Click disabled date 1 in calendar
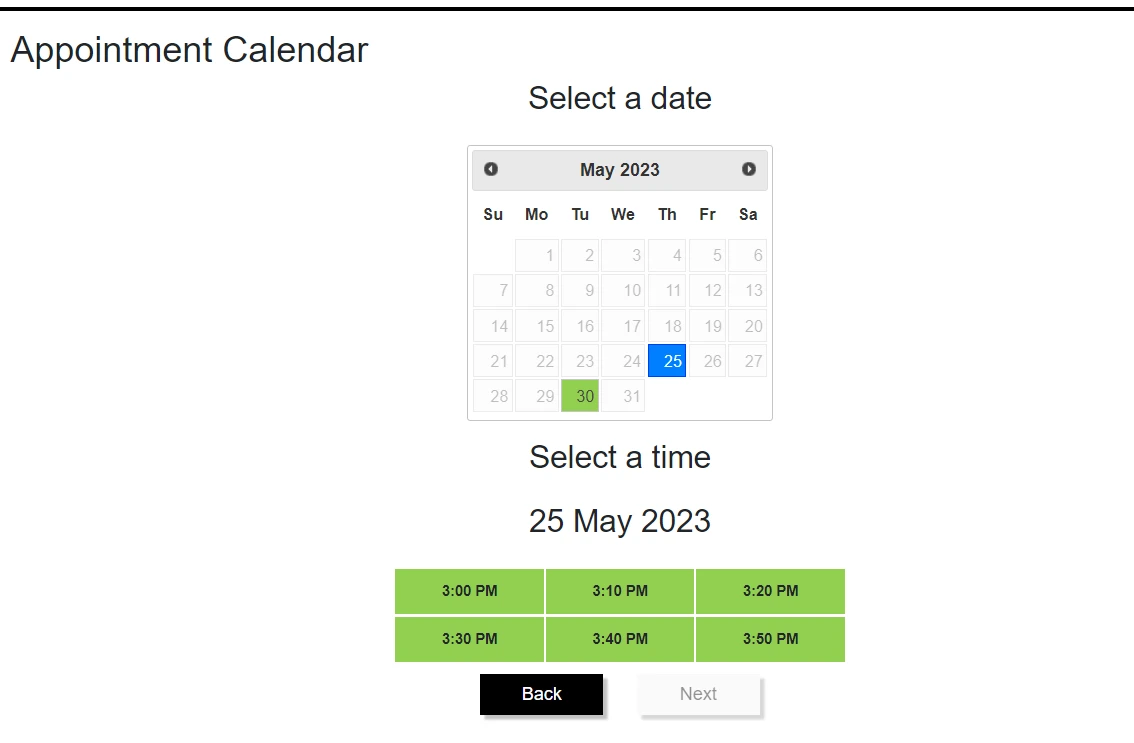This screenshot has height=743, width=1134. tap(537, 256)
